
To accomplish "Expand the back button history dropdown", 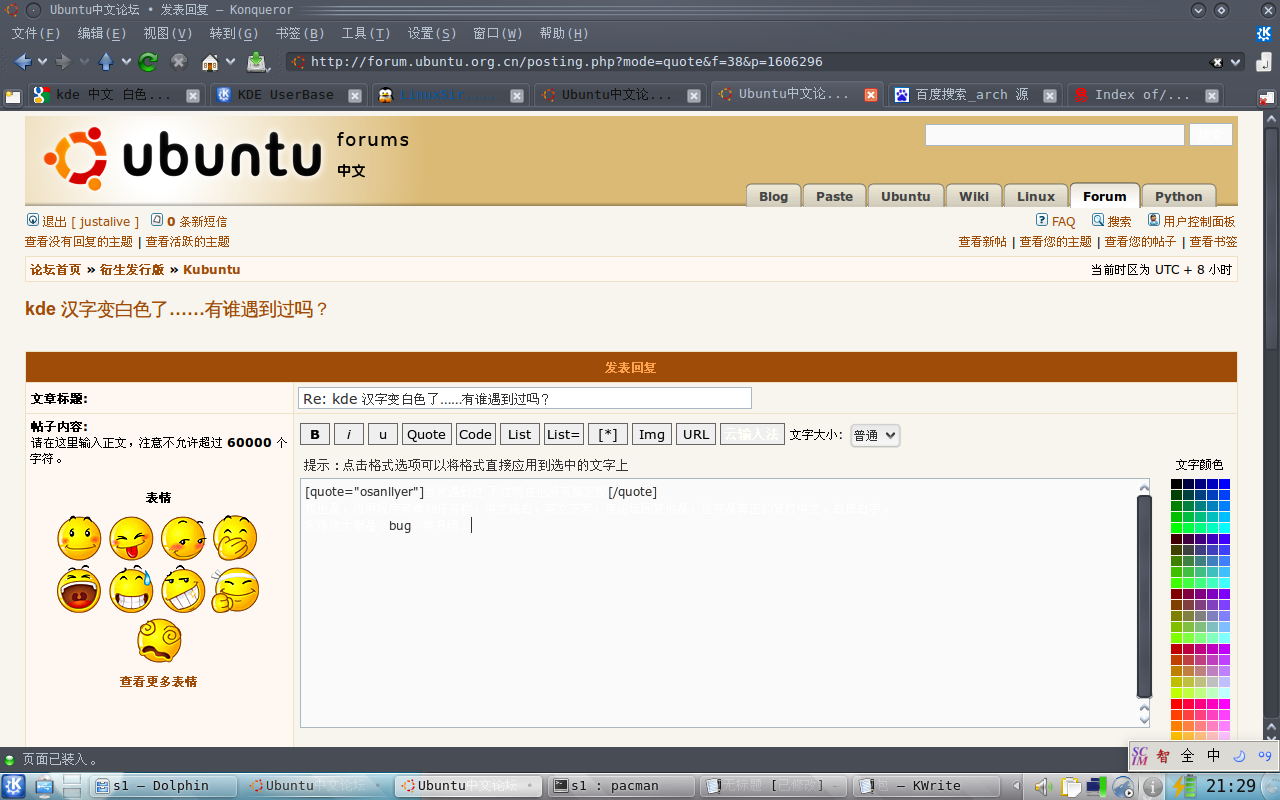I will (42, 62).
